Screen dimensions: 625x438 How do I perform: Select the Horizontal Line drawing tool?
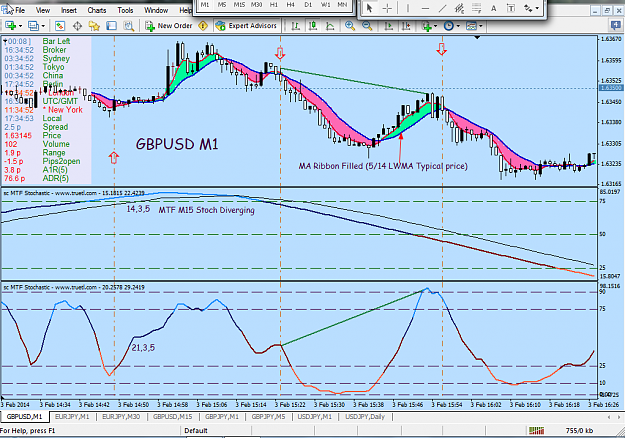tap(425, 8)
